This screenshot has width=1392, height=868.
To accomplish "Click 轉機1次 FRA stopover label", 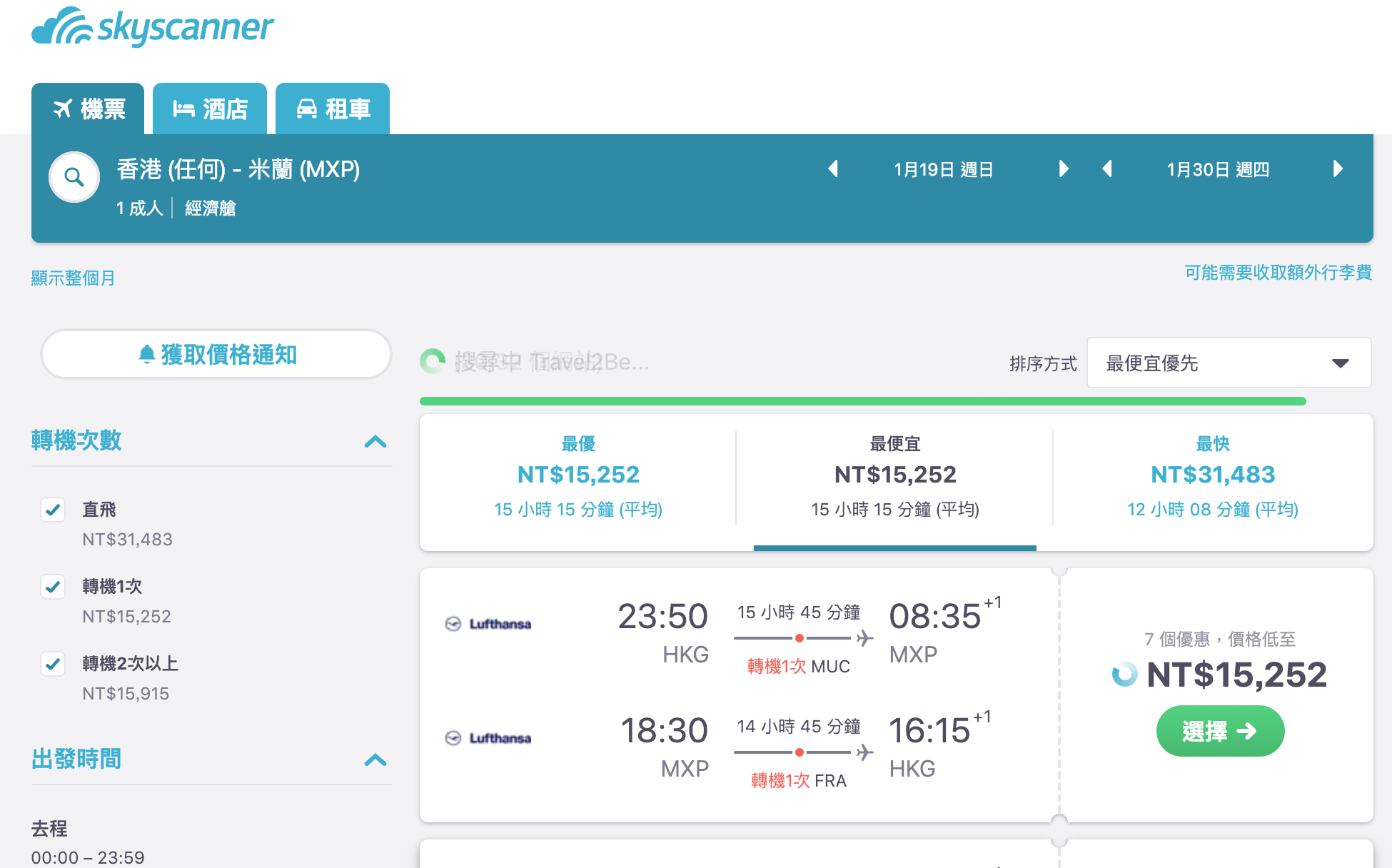I will coord(799,781).
